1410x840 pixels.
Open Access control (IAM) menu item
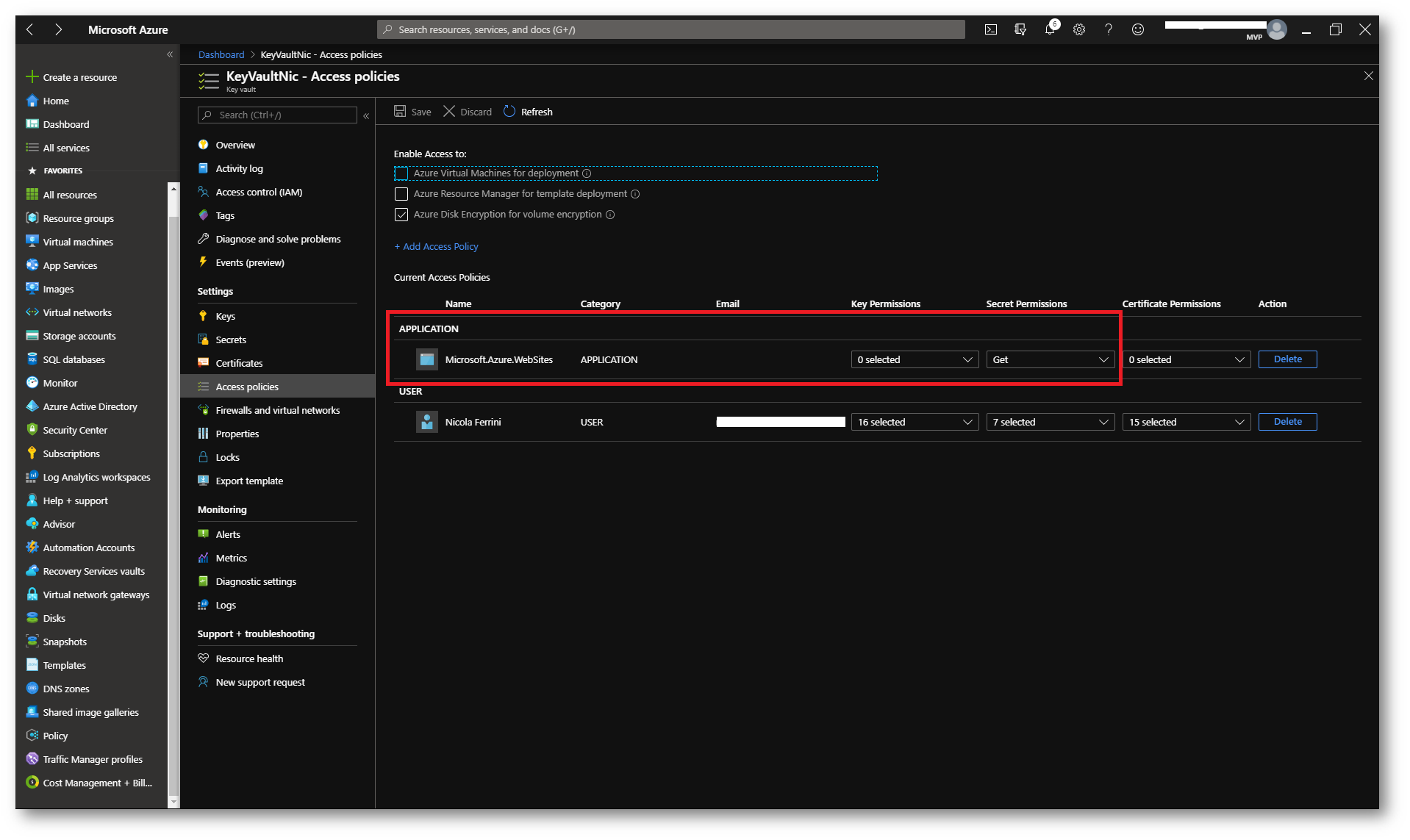(x=259, y=192)
